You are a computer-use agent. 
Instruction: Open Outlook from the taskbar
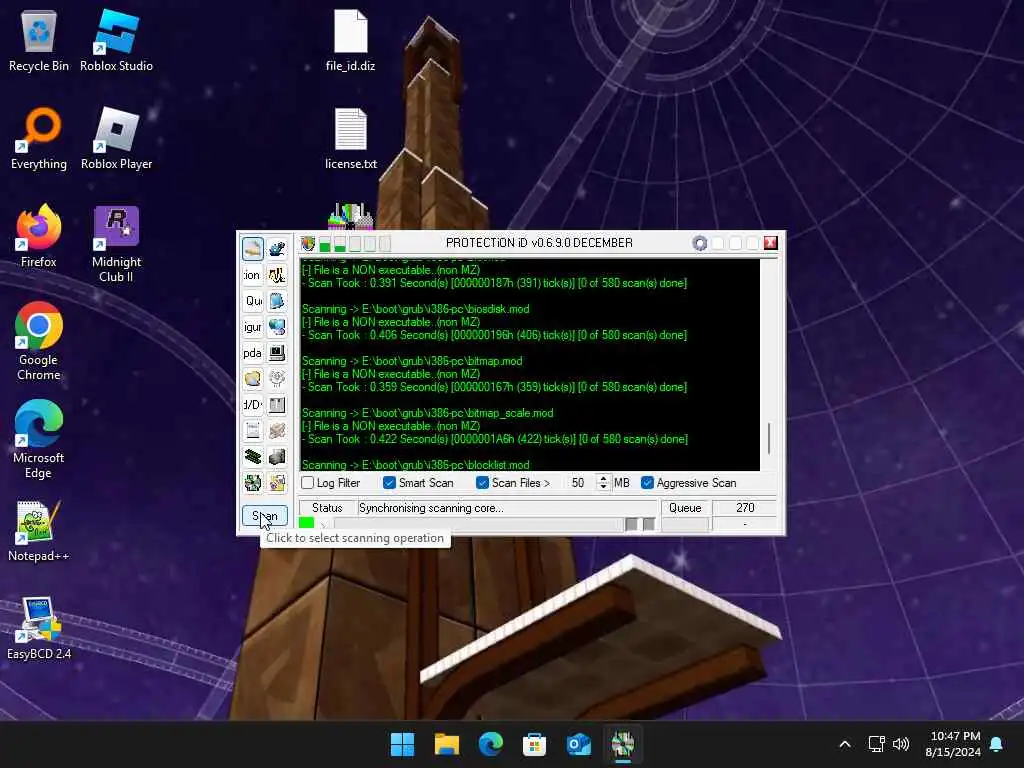click(x=579, y=744)
